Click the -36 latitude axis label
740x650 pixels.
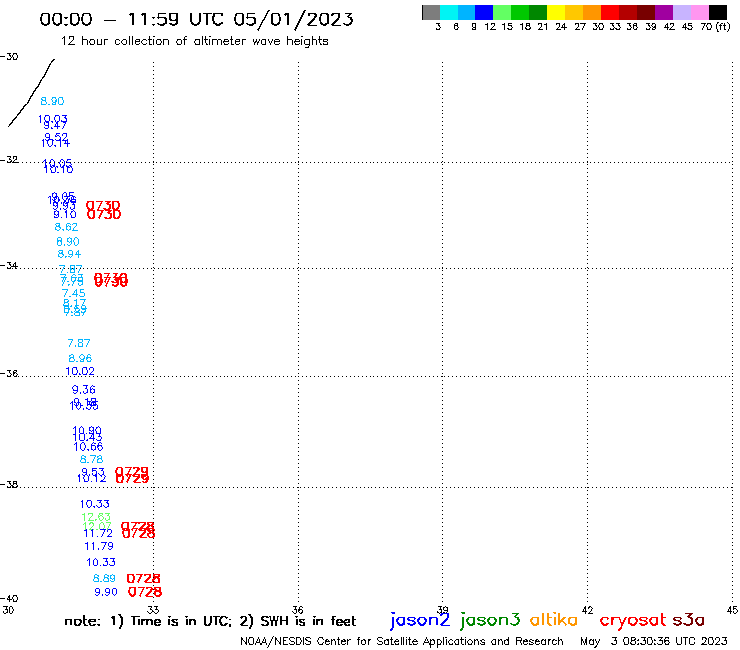point(9,373)
